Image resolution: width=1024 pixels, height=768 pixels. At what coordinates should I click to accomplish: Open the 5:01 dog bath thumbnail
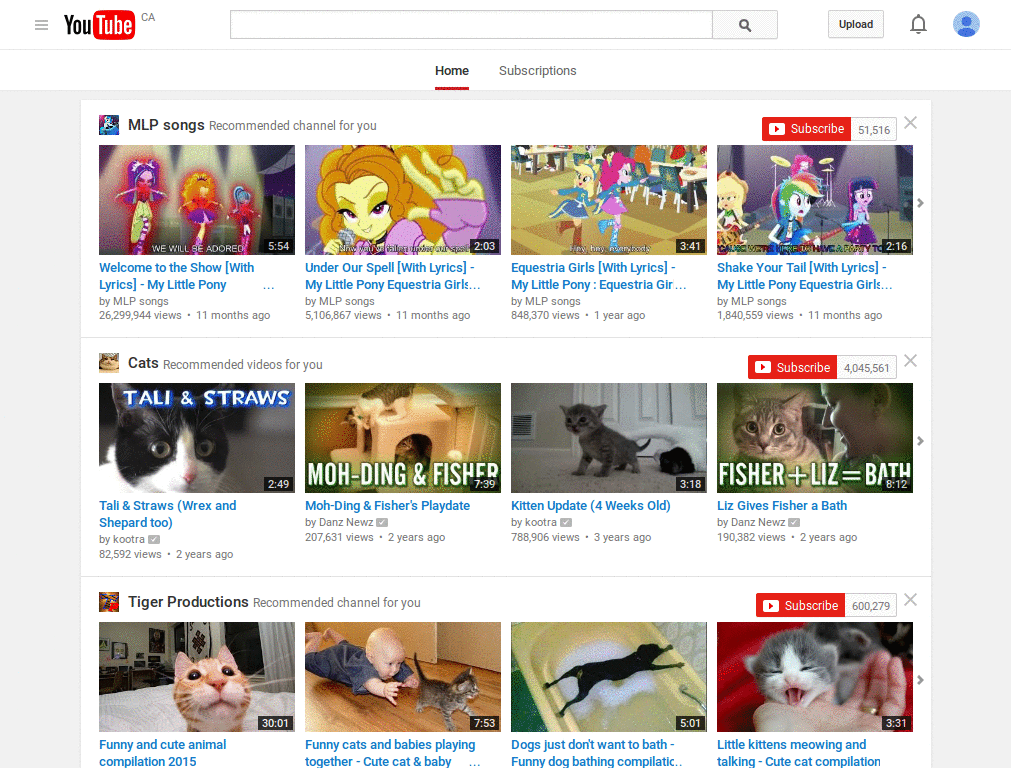pos(609,677)
